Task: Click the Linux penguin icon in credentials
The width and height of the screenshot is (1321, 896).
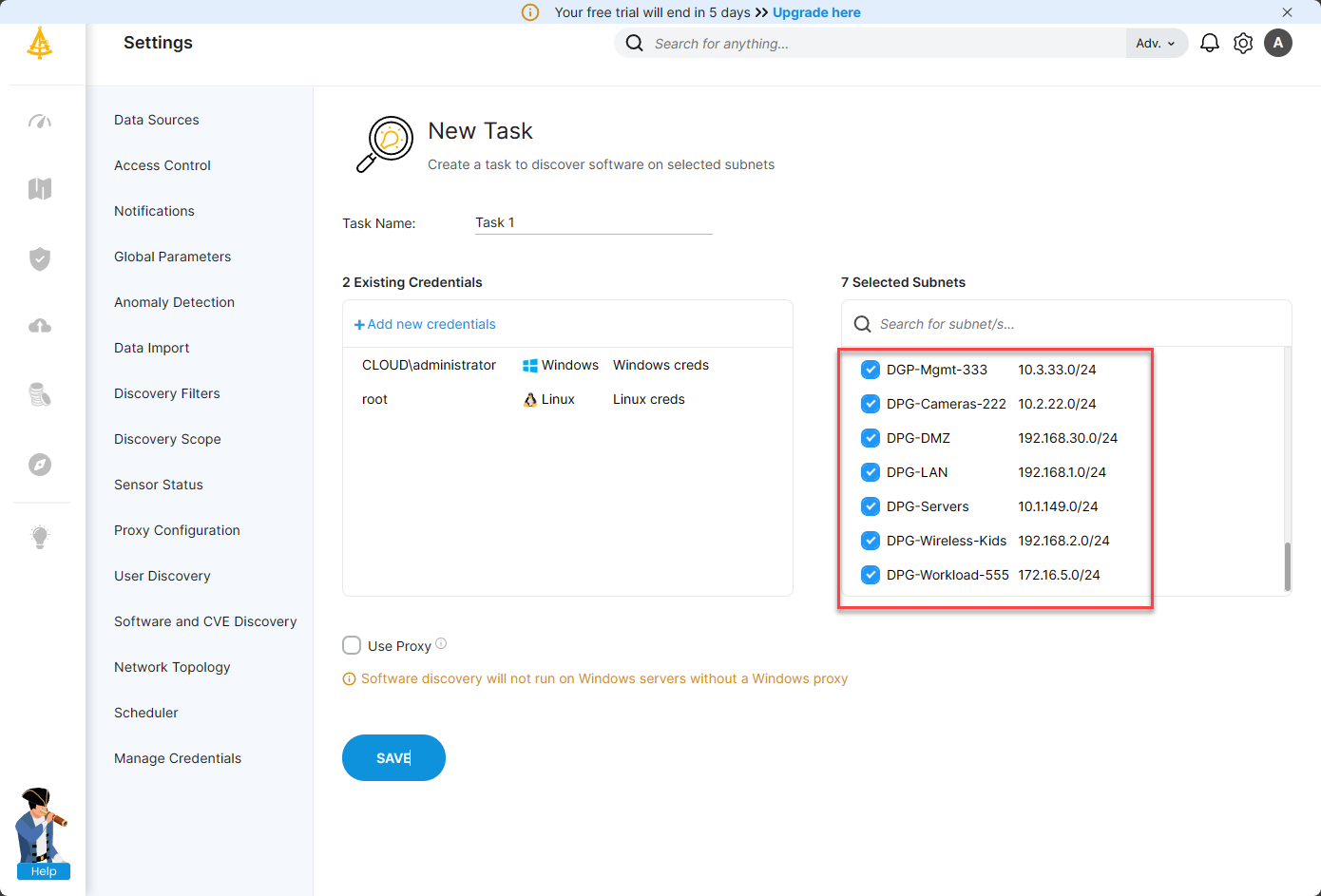Action: [x=530, y=400]
